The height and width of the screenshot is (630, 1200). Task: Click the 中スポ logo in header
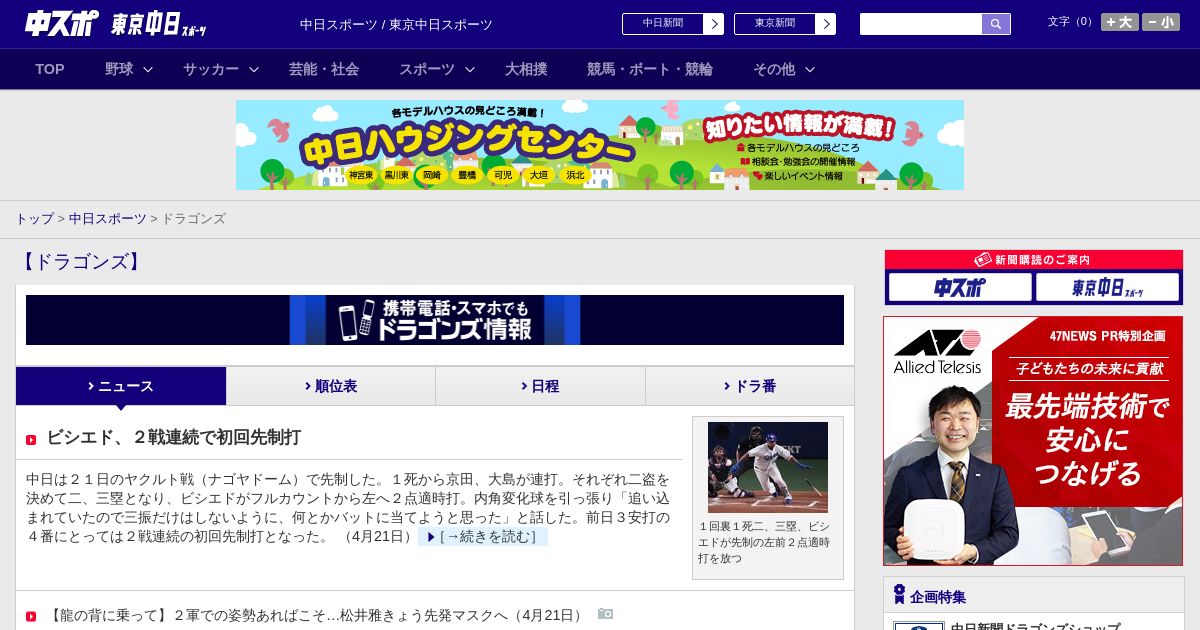pyautogui.click(x=62, y=23)
